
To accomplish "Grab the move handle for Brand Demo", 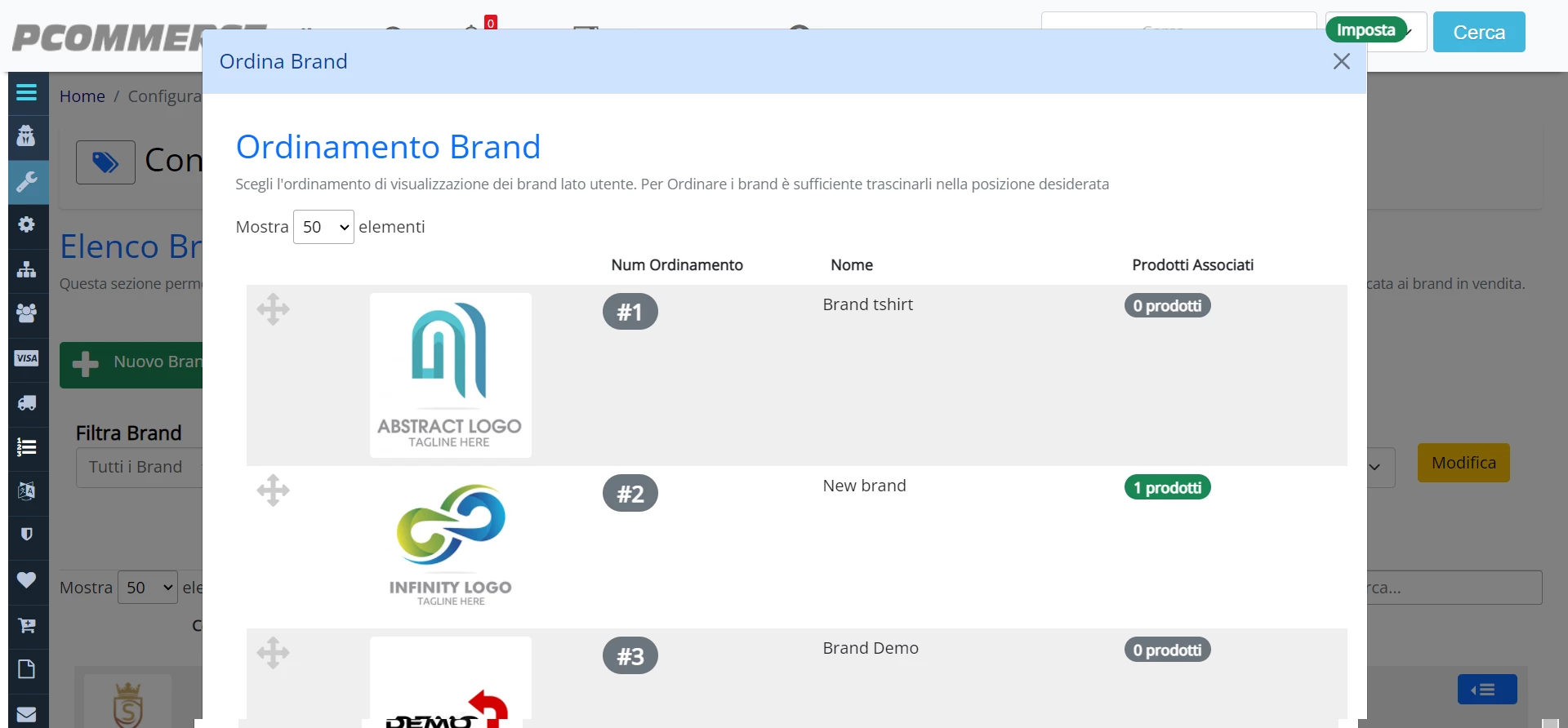I will 273,653.
